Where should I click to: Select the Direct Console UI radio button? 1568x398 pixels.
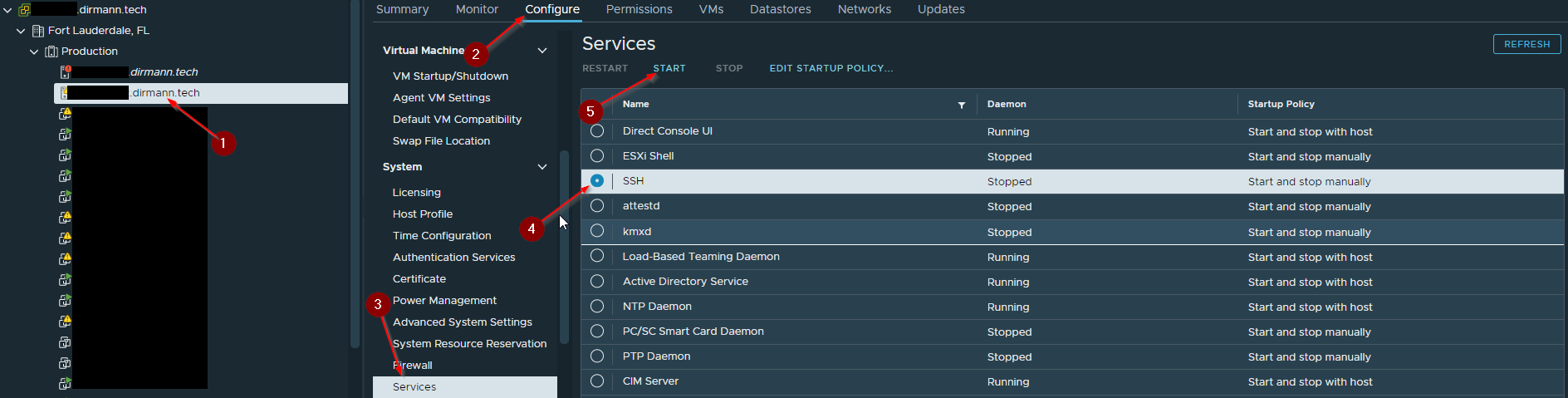coord(597,131)
